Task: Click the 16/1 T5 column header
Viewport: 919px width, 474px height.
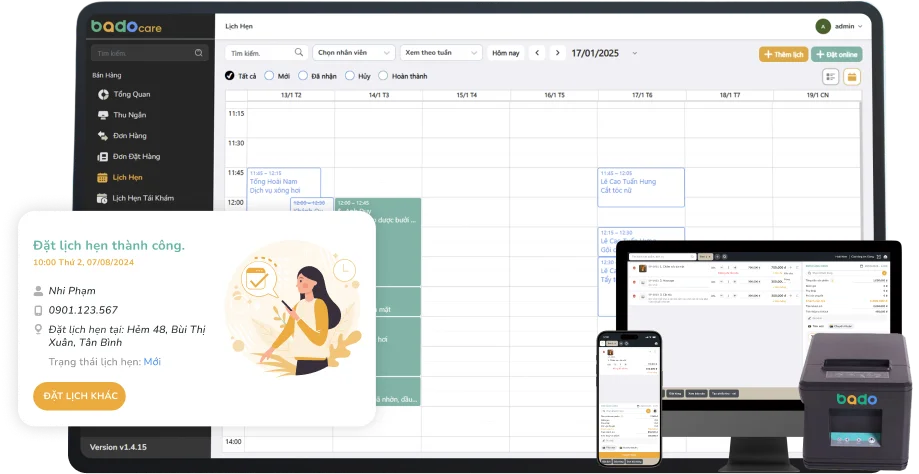Action: tap(554, 95)
